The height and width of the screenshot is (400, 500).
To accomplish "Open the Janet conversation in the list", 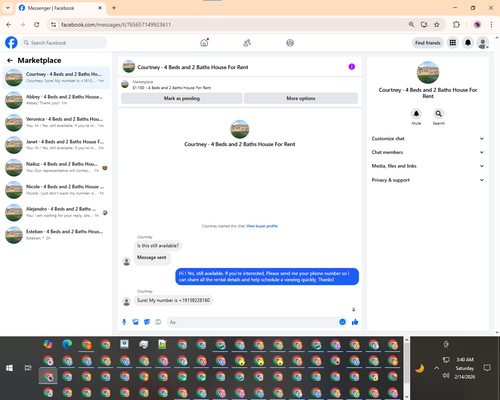I will tap(56, 145).
